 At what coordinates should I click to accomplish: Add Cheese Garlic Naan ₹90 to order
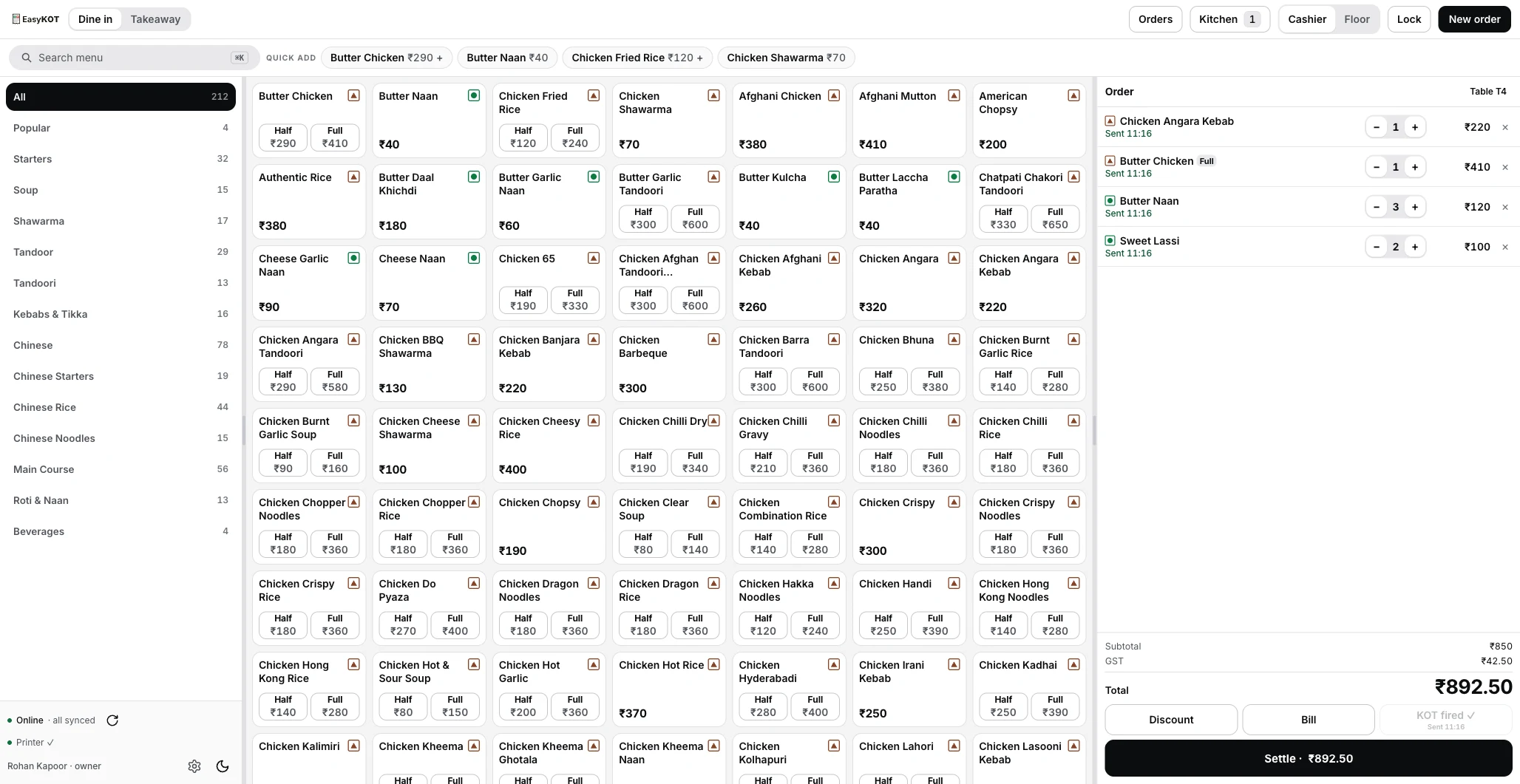click(309, 283)
